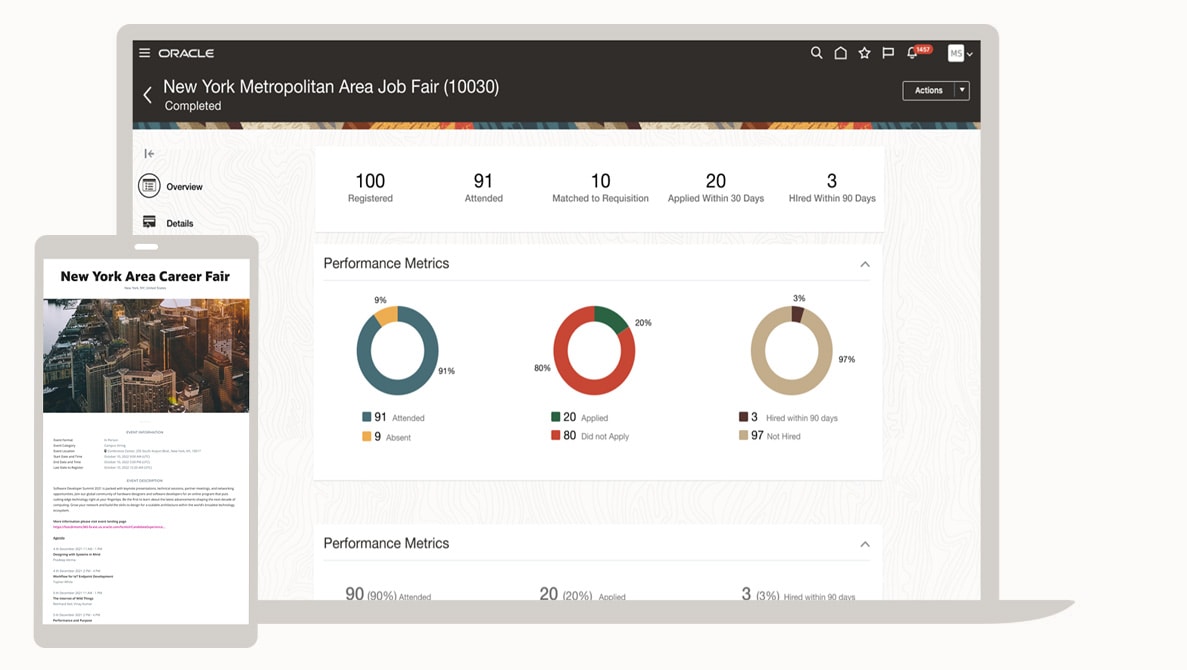Click the Watchlist flag icon

[888, 53]
